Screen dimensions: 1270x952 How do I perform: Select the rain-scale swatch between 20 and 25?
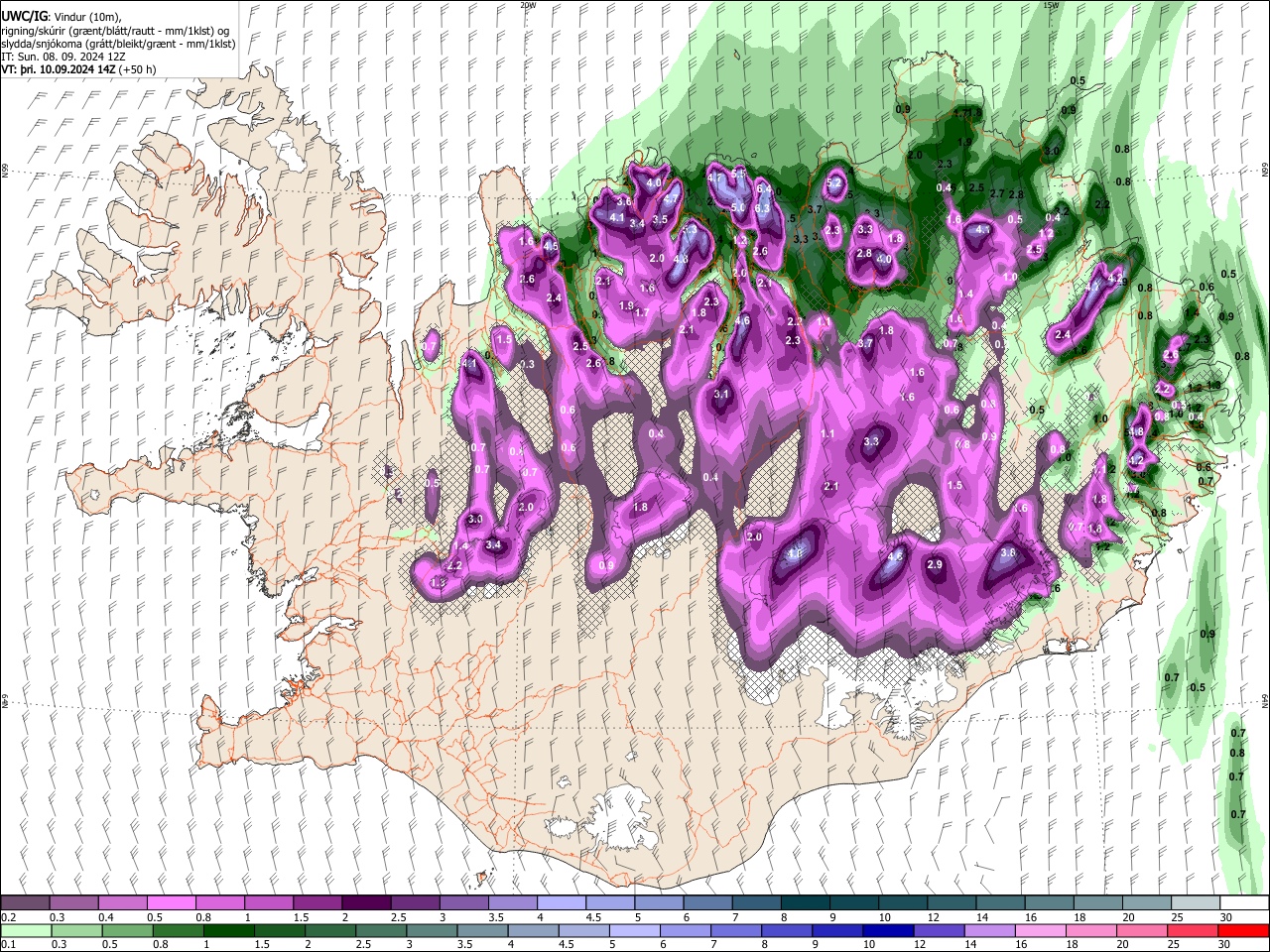point(1140,930)
